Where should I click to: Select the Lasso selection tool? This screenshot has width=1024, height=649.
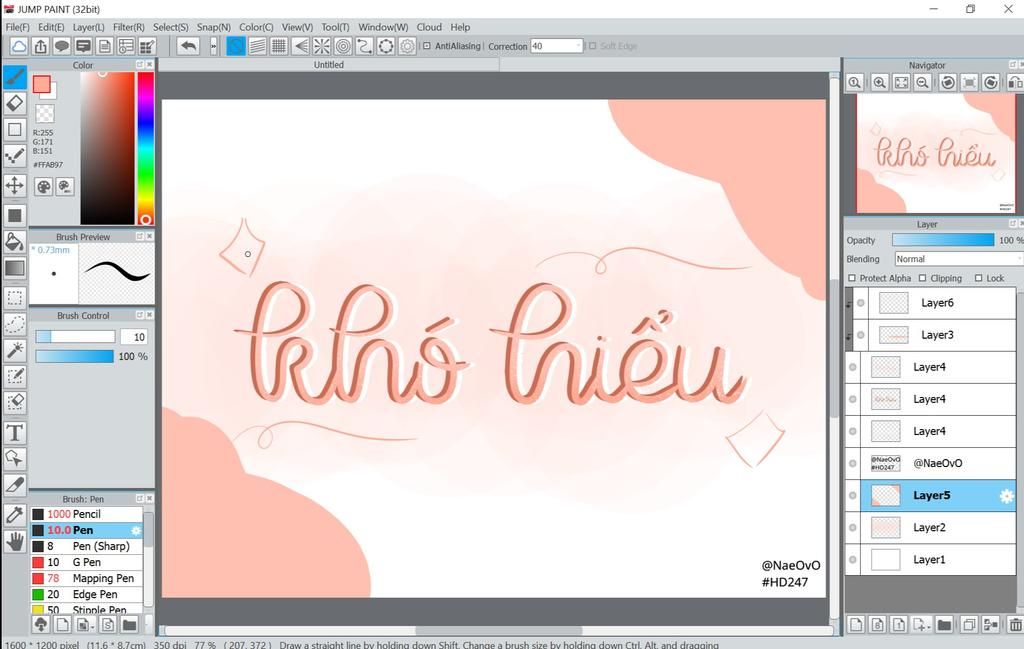15,324
